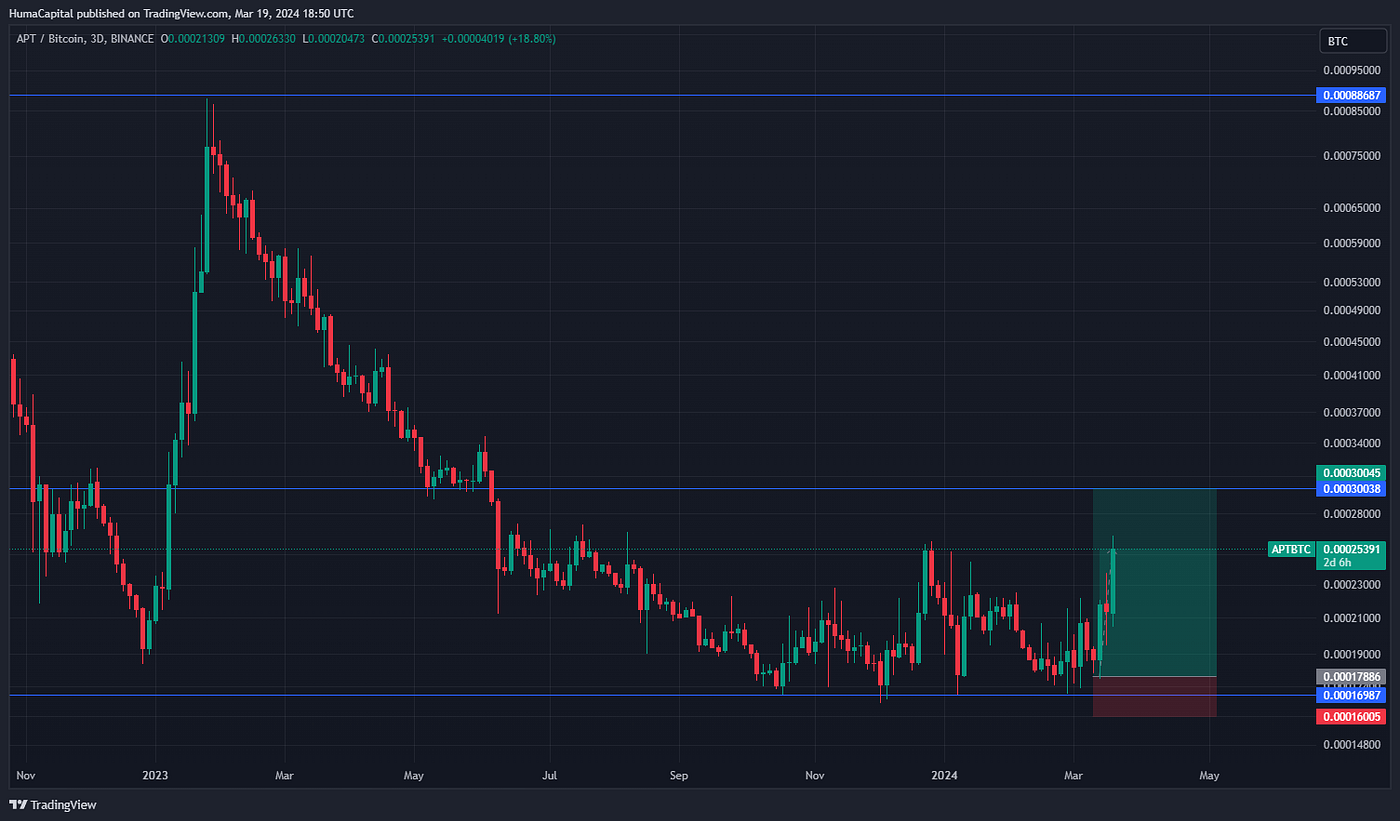Click the L0.00020473 low value
Screen dimensions: 1400x821
tap(335, 39)
